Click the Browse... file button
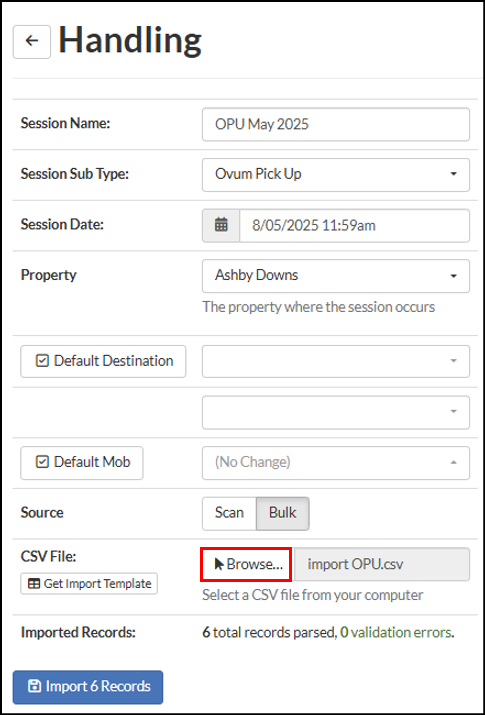Screen dimensions: 485x715 pyautogui.click(x=246, y=565)
